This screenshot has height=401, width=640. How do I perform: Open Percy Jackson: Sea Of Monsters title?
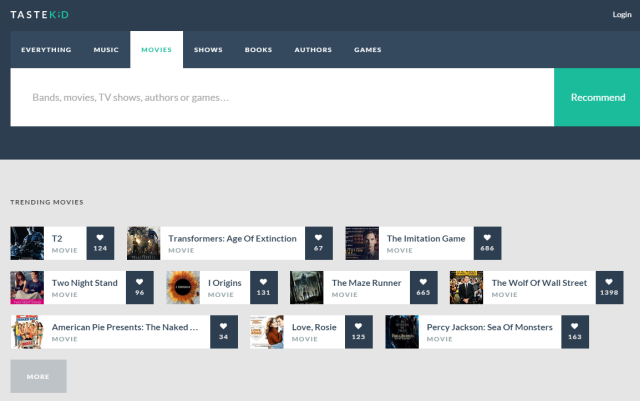489,327
